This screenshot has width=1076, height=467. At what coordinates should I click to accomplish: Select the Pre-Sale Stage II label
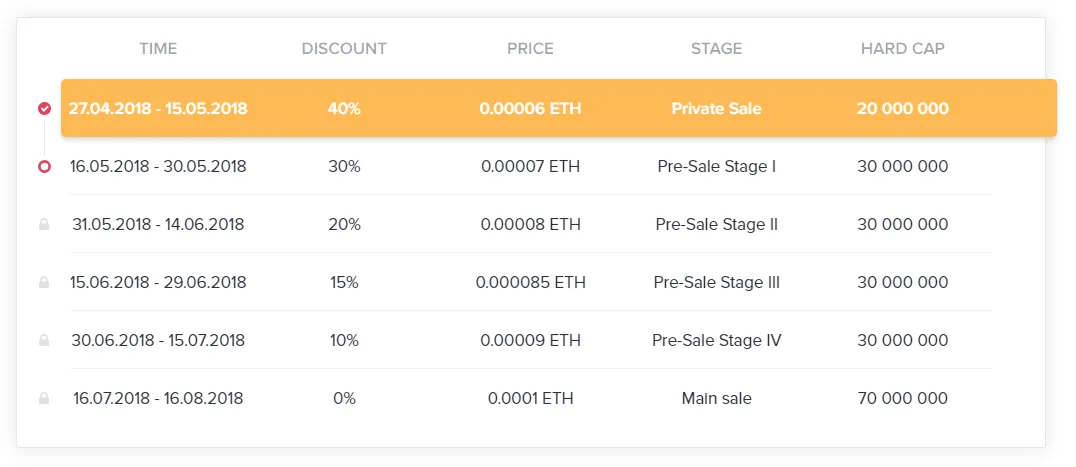[716, 224]
